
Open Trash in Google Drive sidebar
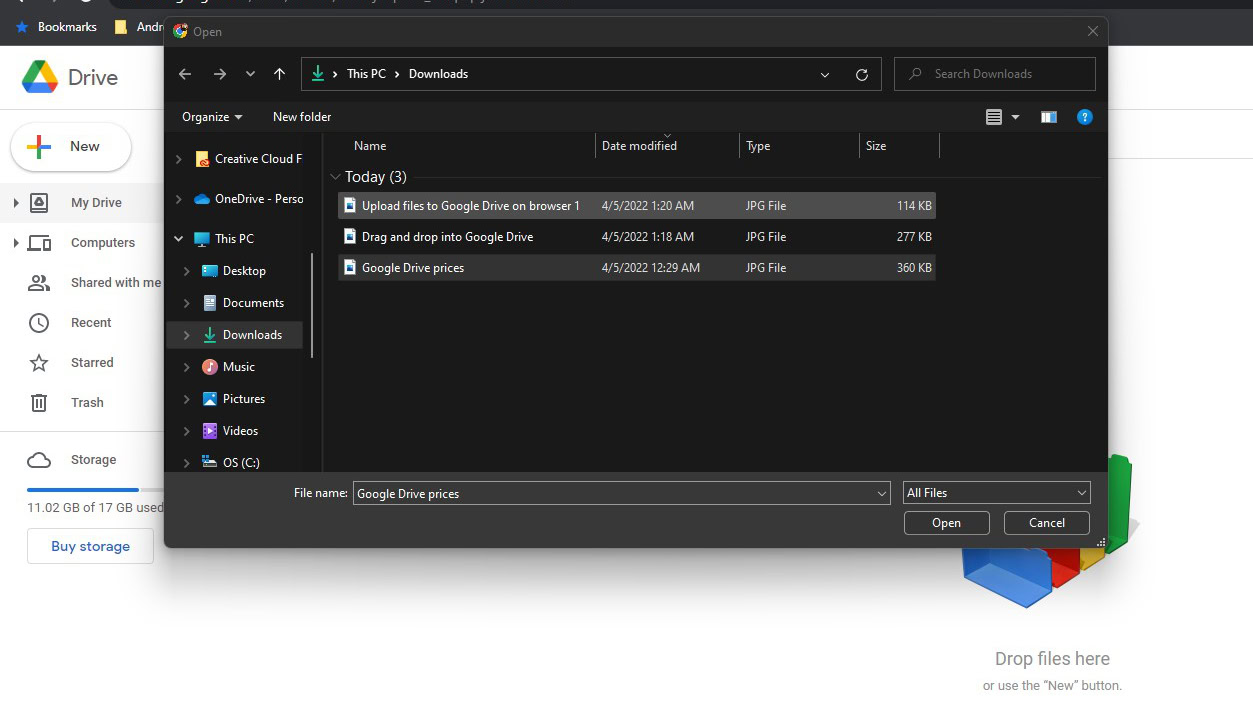click(x=87, y=402)
